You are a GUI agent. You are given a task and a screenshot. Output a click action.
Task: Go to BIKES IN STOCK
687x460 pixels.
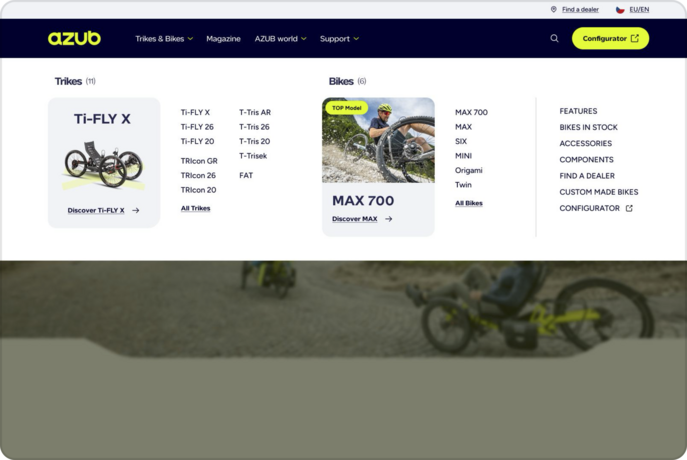pyautogui.click(x=588, y=127)
